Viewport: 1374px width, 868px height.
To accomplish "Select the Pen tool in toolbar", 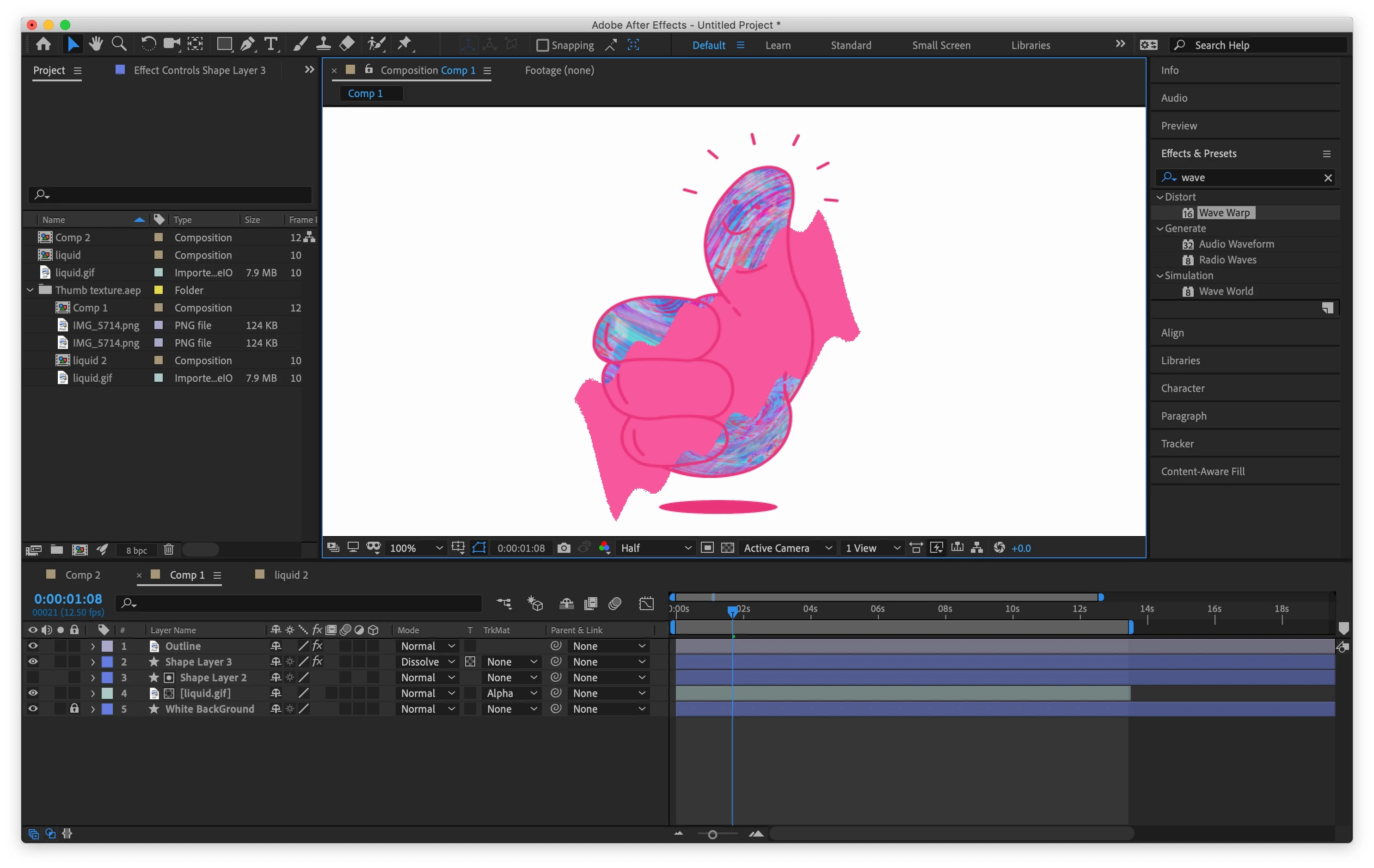I will [x=248, y=44].
